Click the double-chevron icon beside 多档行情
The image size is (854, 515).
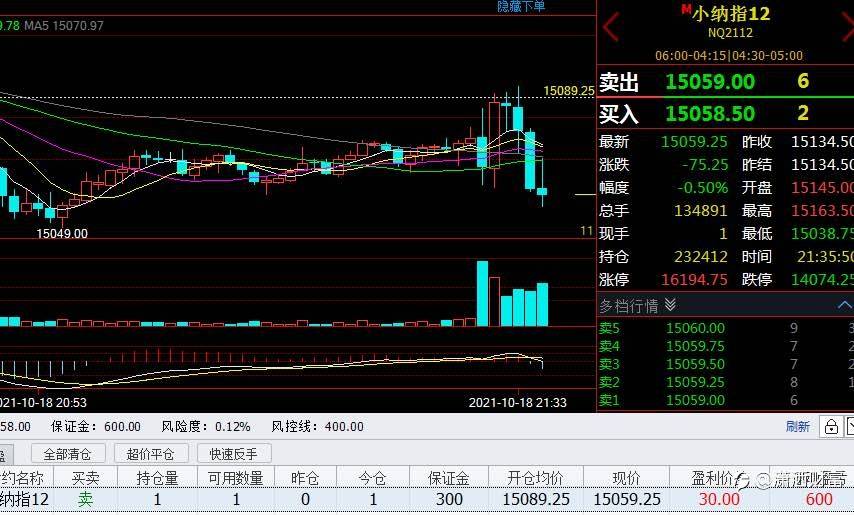pos(670,305)
